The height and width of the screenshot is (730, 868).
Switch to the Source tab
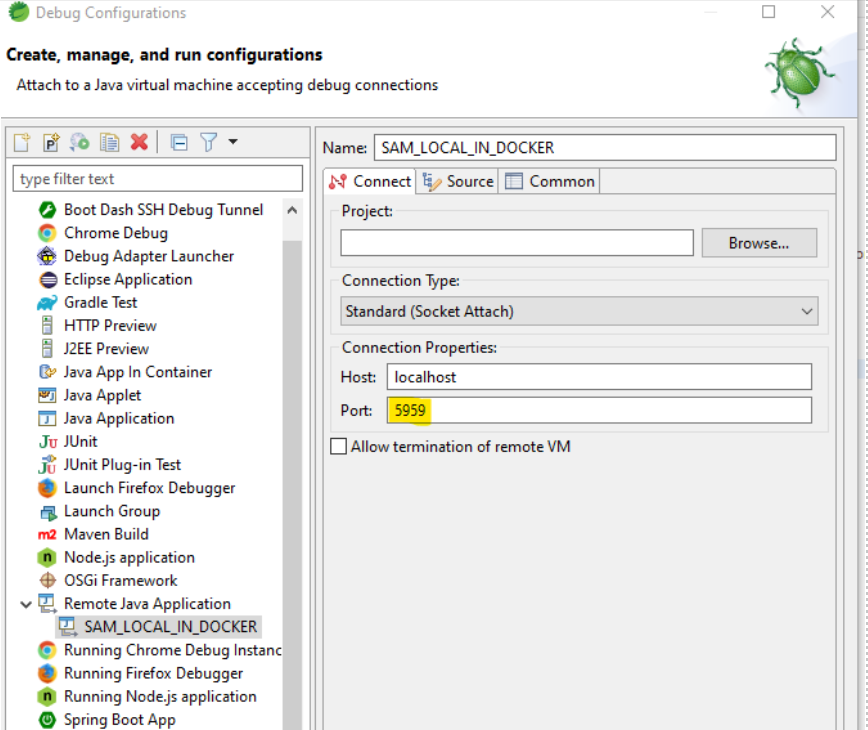(458, 182)
